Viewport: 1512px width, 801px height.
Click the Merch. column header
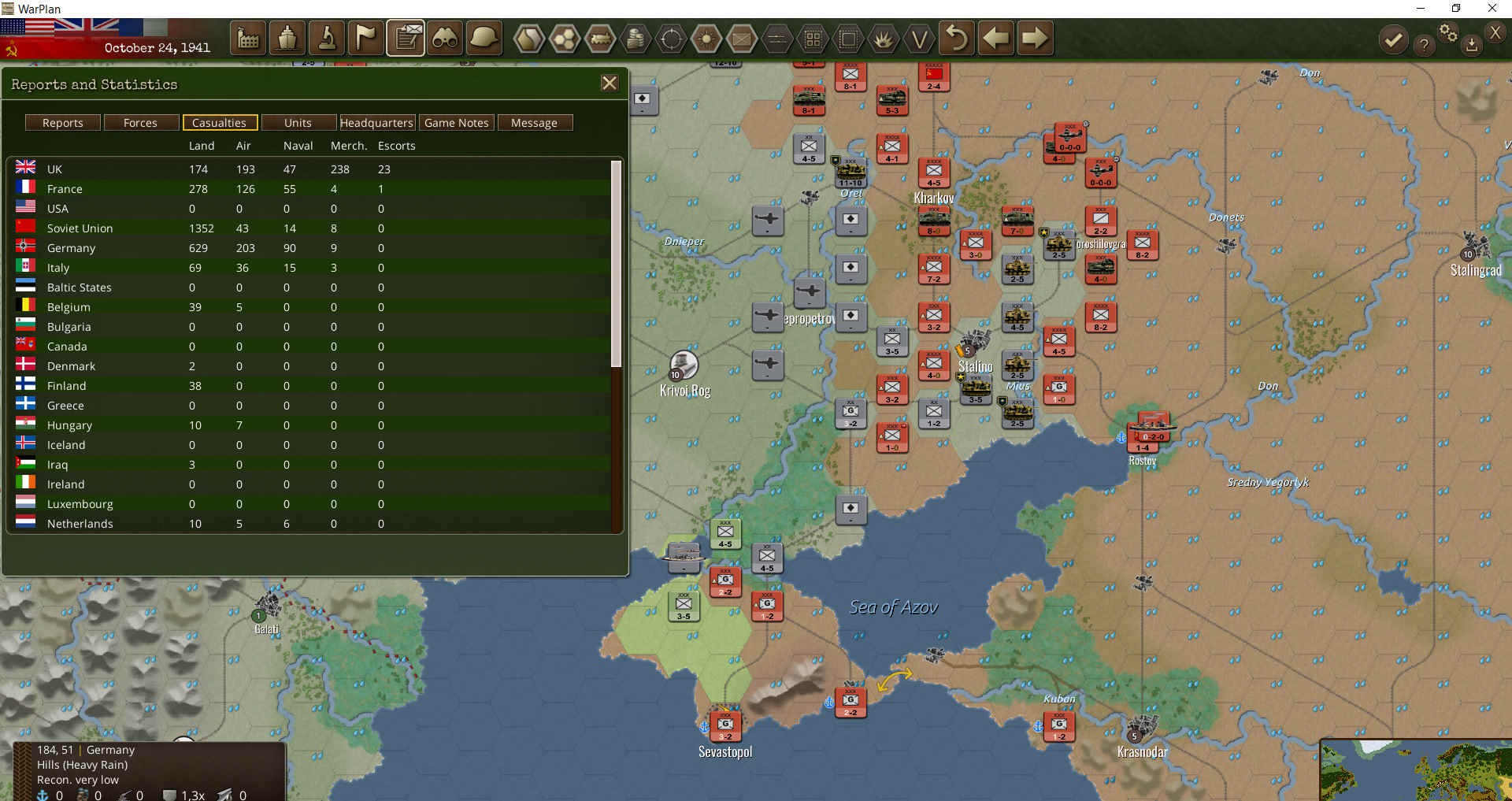click(x=349, y=146)
